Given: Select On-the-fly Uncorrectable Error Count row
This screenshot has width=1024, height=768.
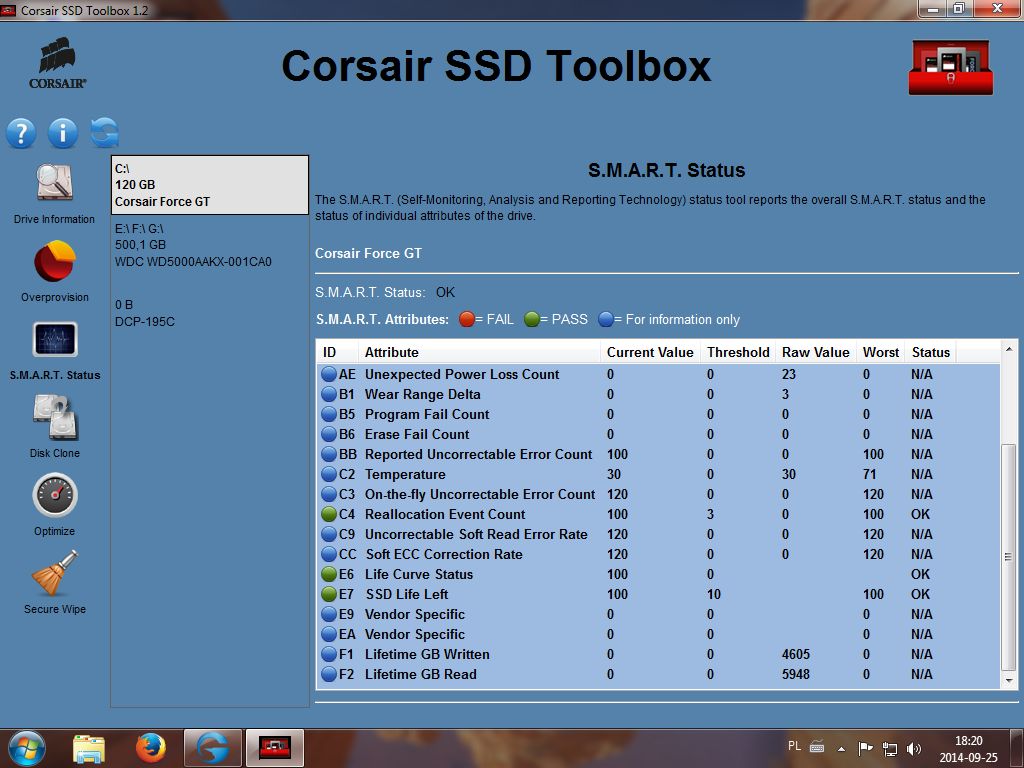Looking at the screenshot, I should 658,494.
